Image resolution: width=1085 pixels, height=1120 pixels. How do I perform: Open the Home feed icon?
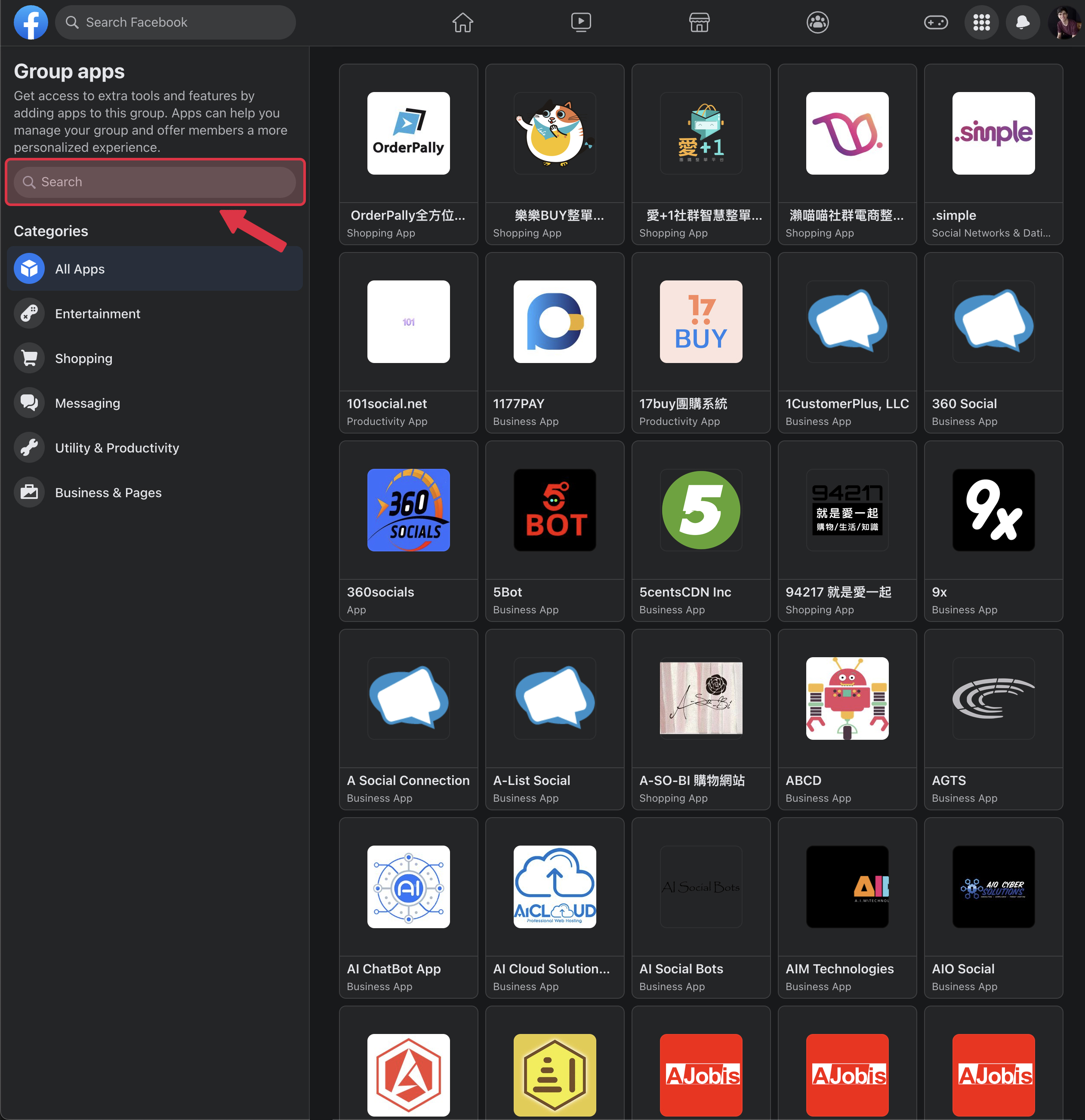tap(462, 22)
